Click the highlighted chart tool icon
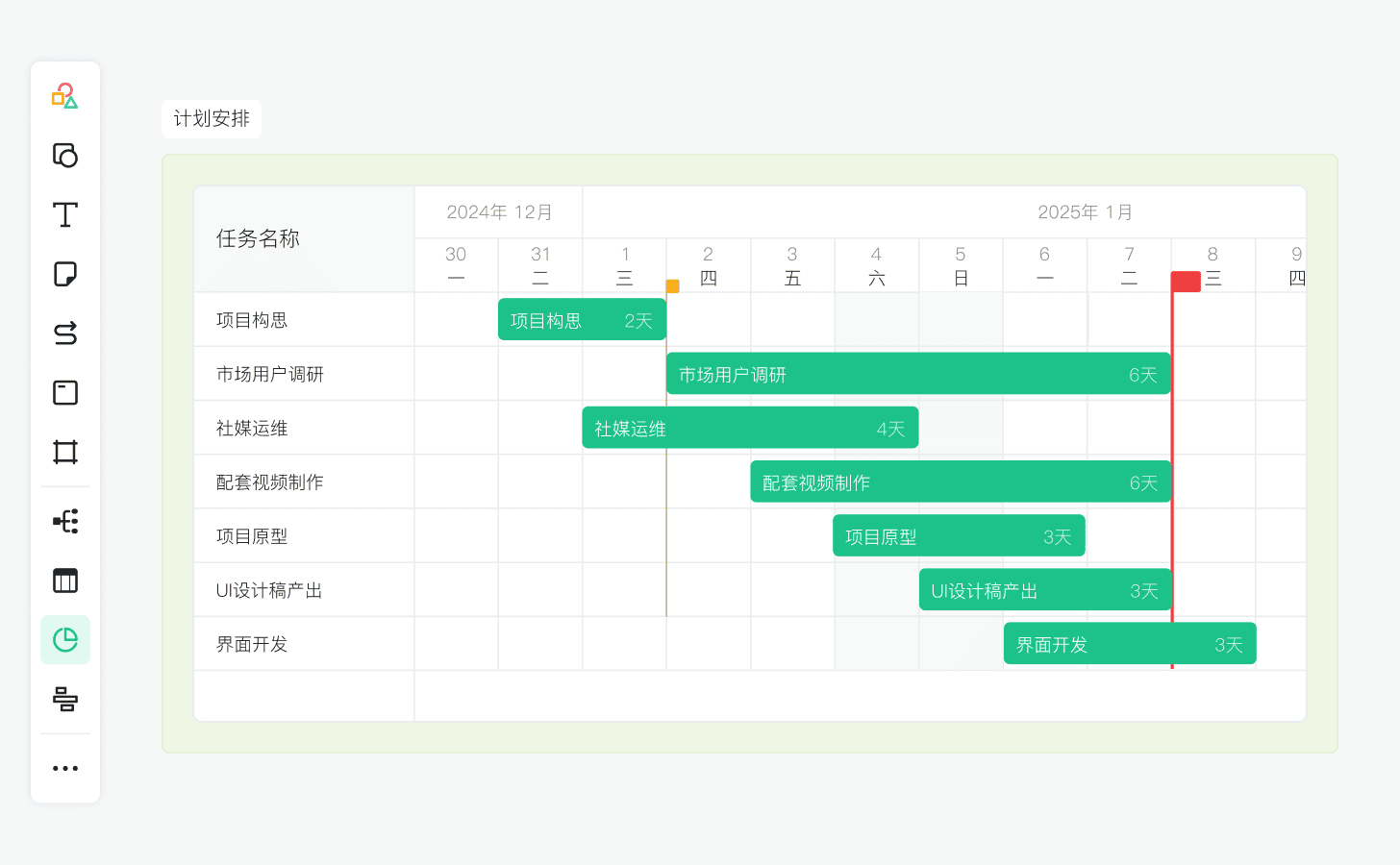This screenshot has height=865, width=1400. pos(64,640)
